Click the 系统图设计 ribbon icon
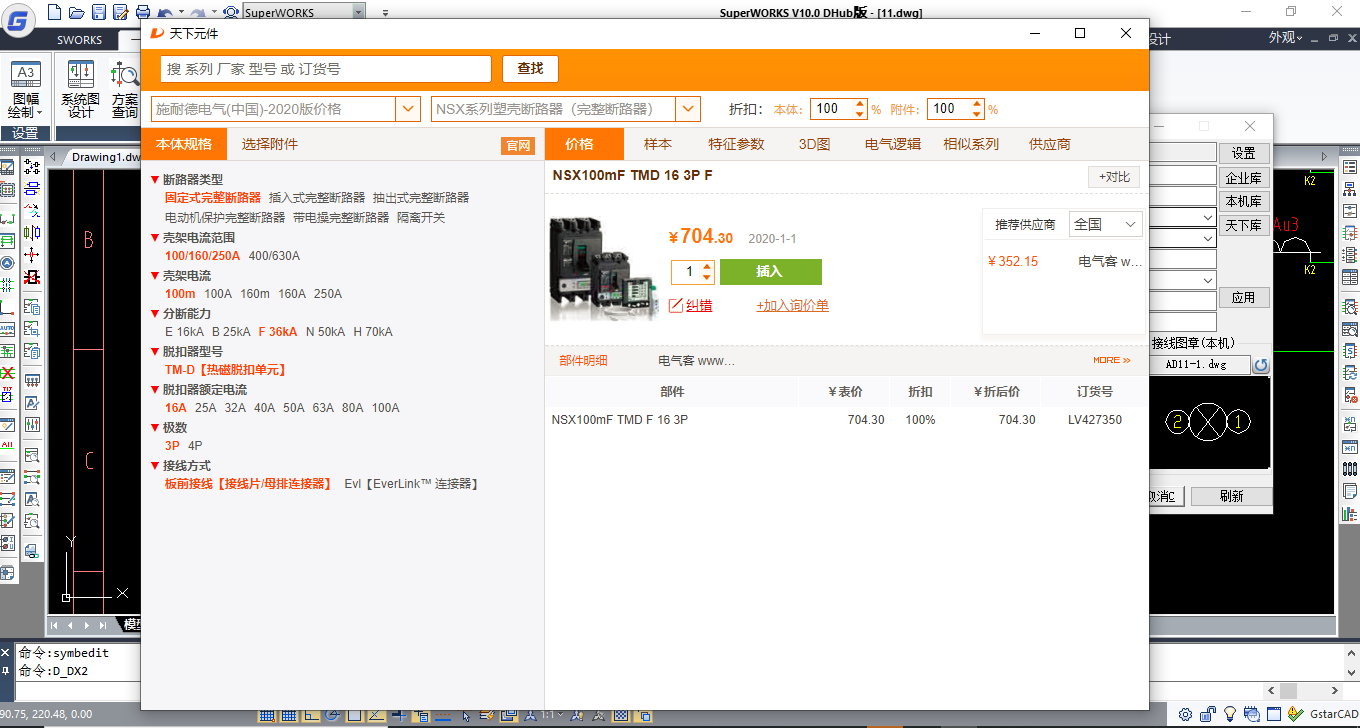The width and height of the screenshot is (1360, 728). (x=81, y=73)
